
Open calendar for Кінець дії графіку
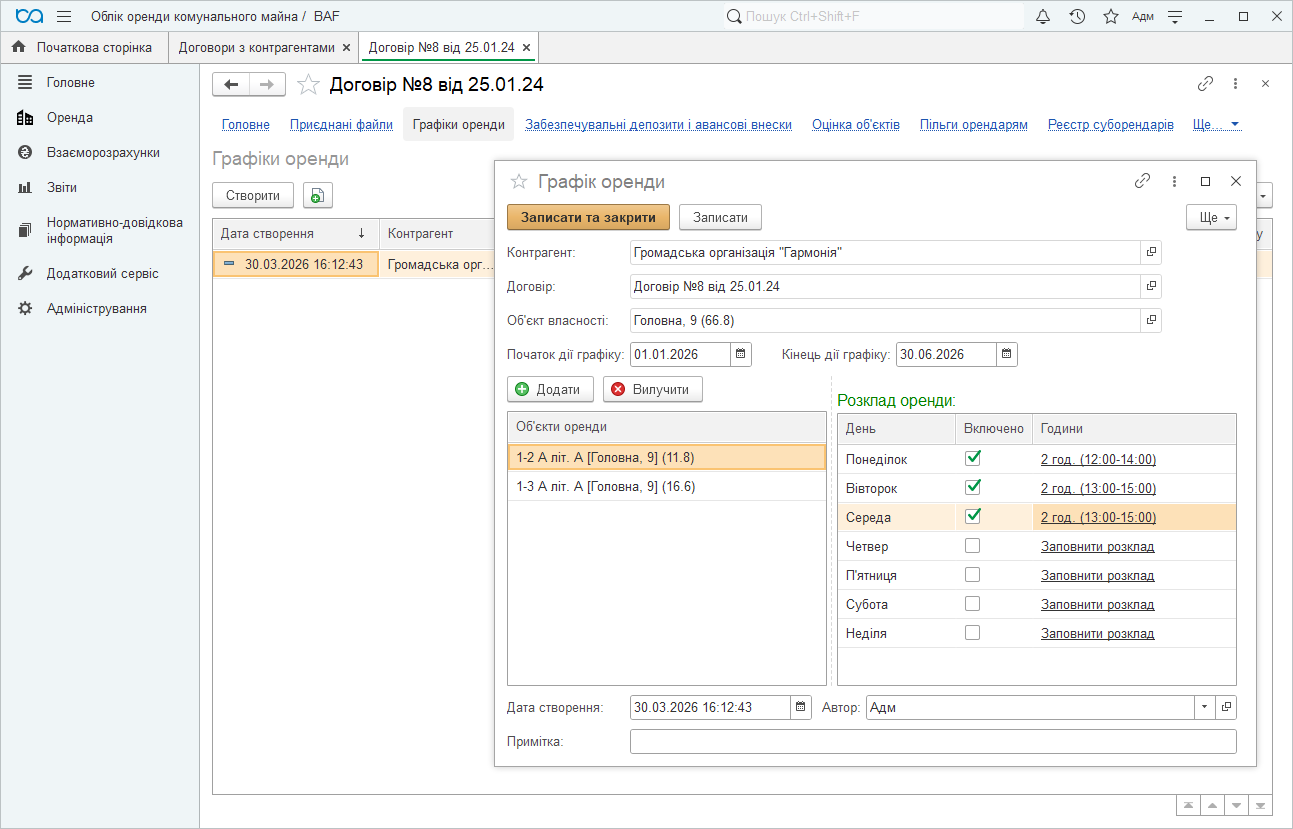(x=1007, y=354)
